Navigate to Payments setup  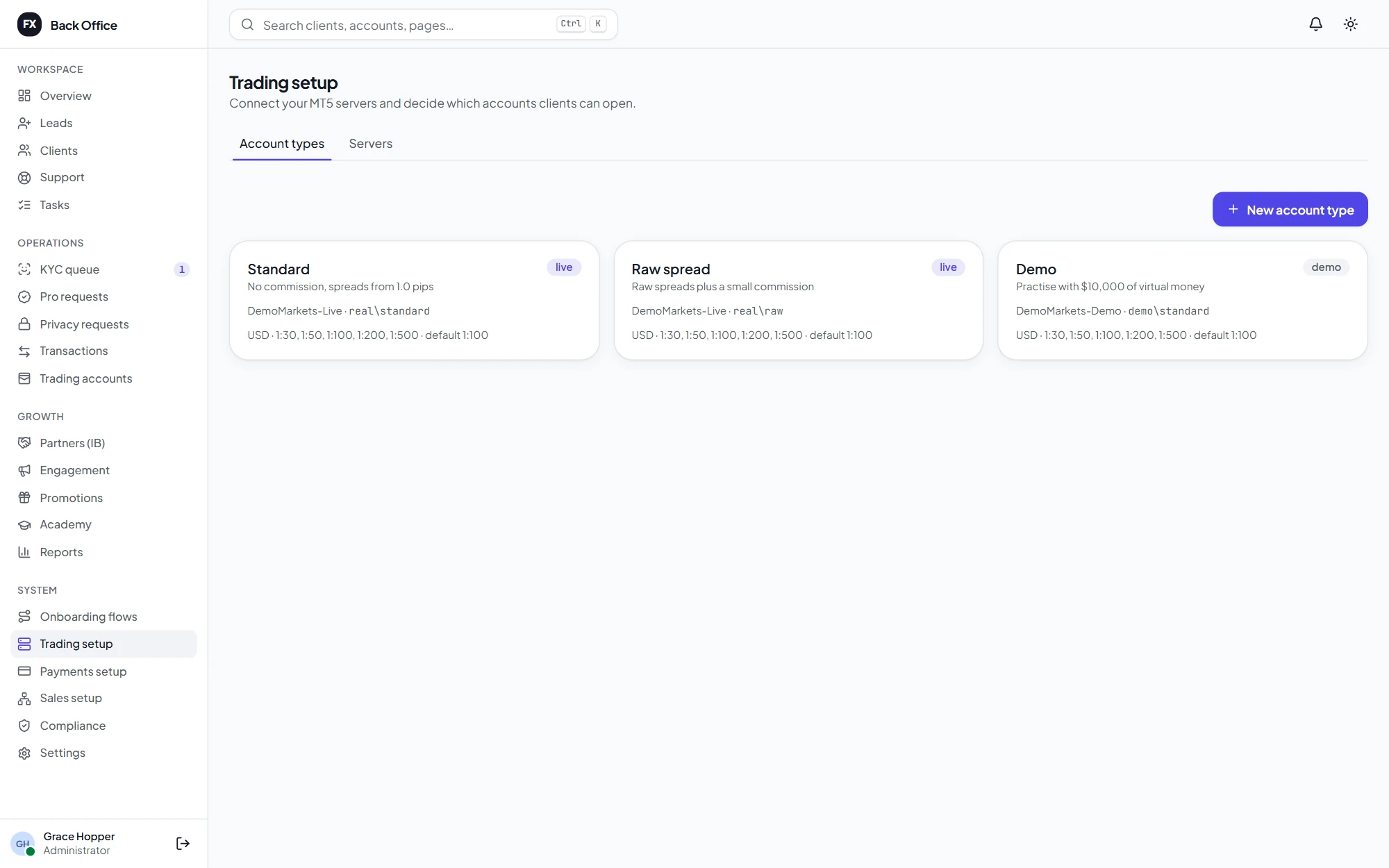click(x=104, y=671)
